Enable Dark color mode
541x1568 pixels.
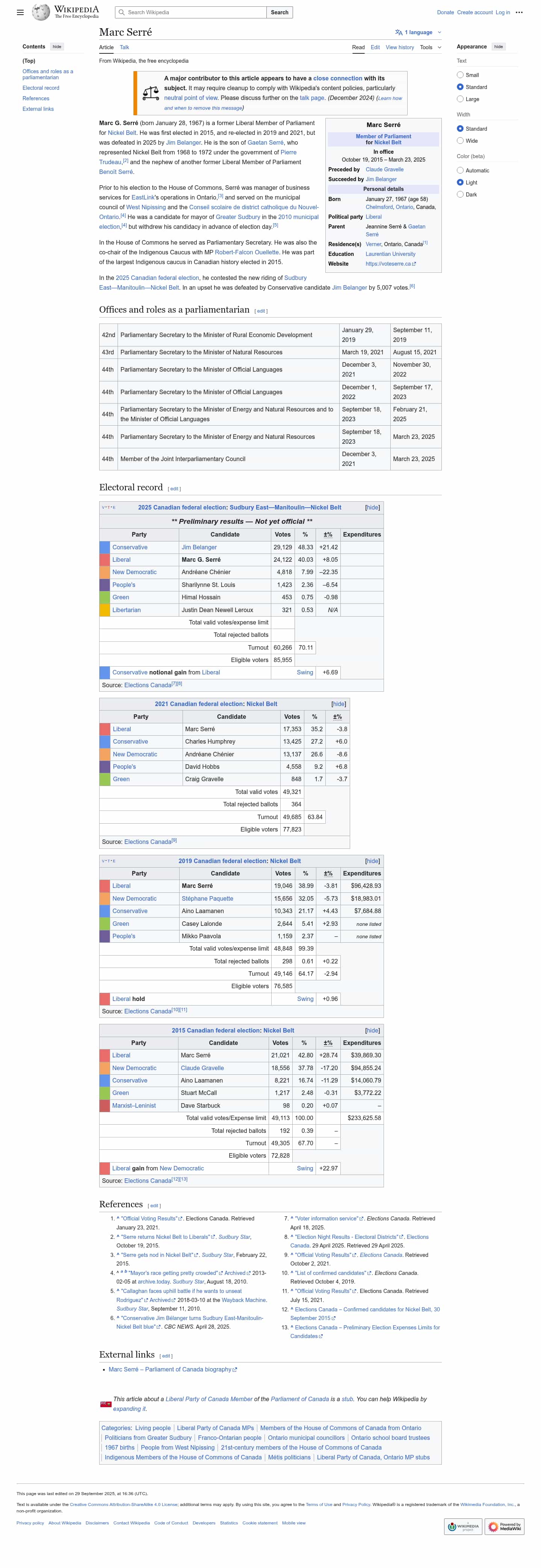coord(460,195)
